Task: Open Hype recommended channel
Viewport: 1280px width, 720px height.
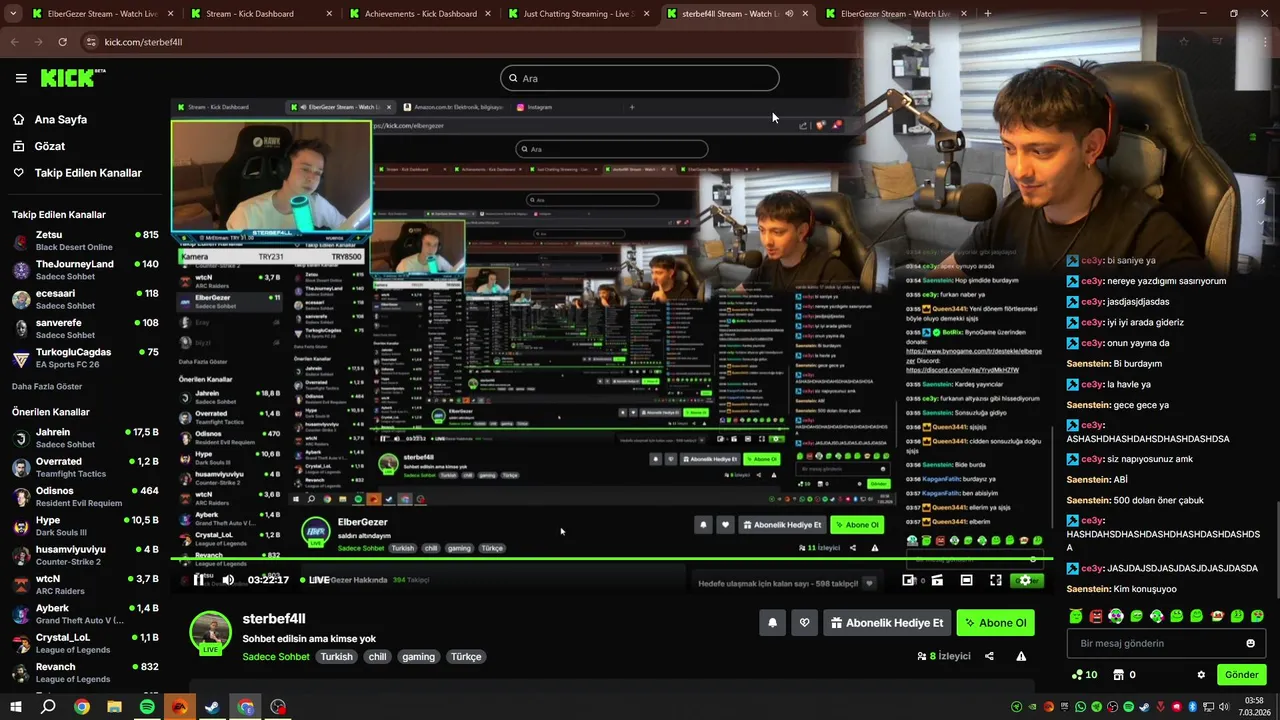Action: pyautogui.click(x=85, y=526)
